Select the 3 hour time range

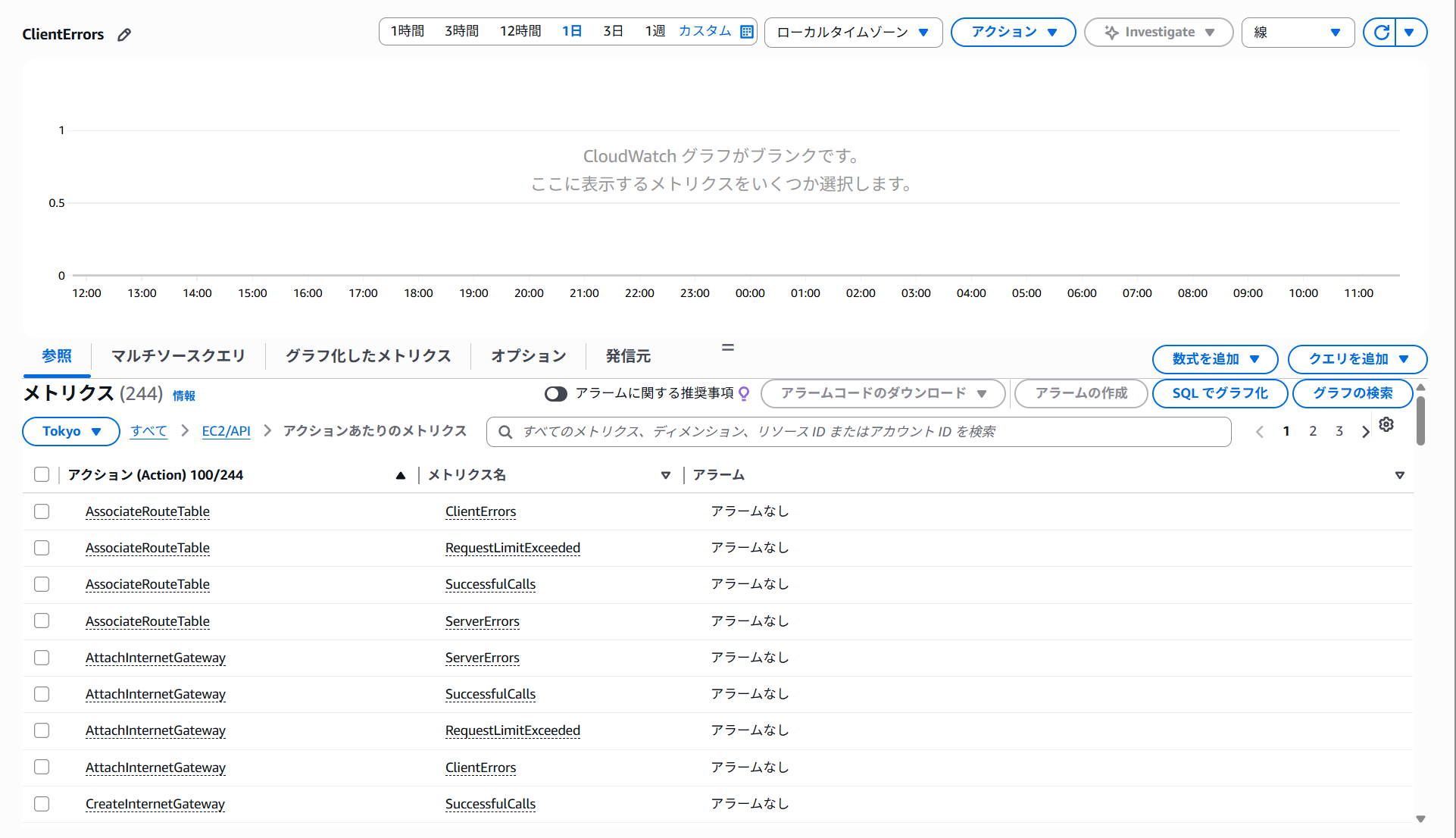462,31
